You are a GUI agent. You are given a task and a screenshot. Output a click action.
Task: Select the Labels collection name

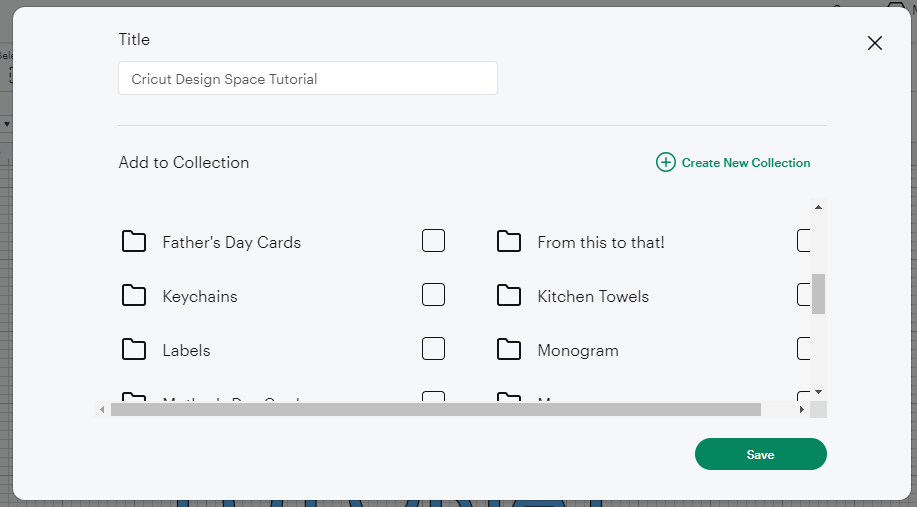tap(186, 350)
